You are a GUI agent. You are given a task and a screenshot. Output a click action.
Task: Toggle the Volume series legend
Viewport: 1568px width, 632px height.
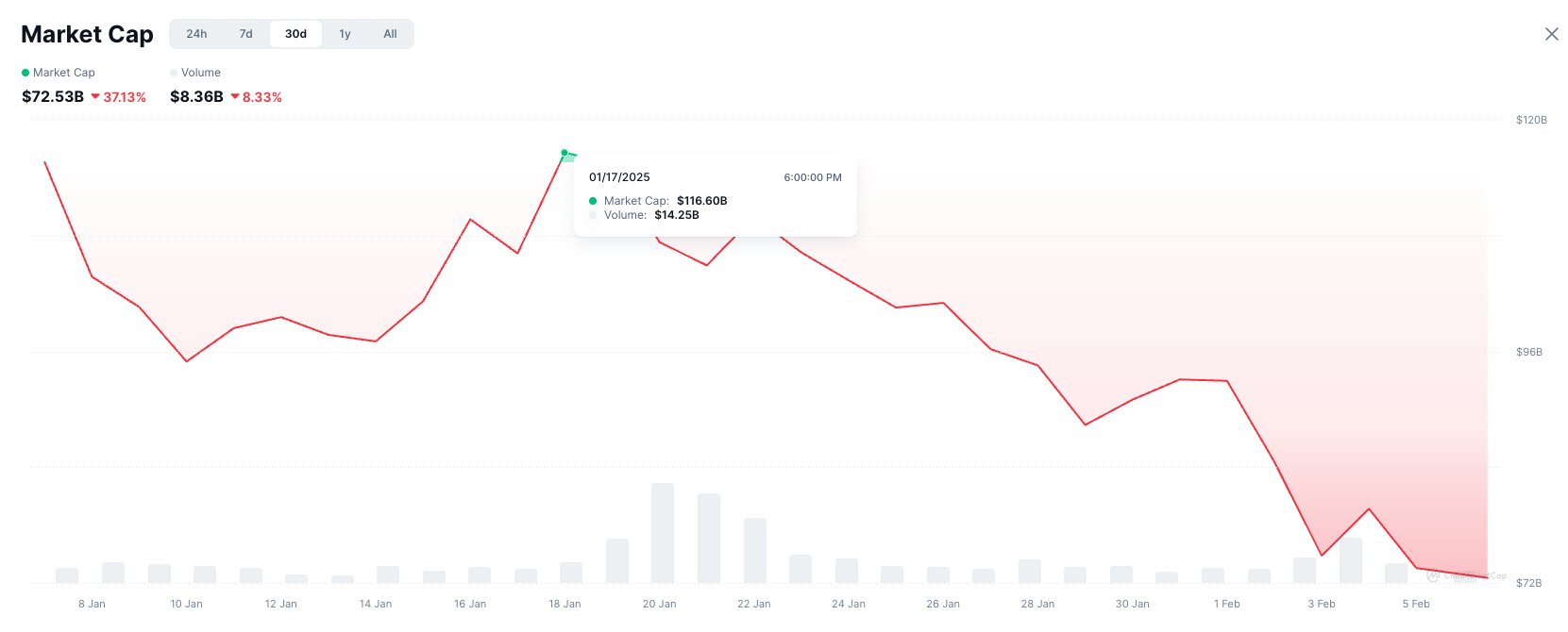195,73
